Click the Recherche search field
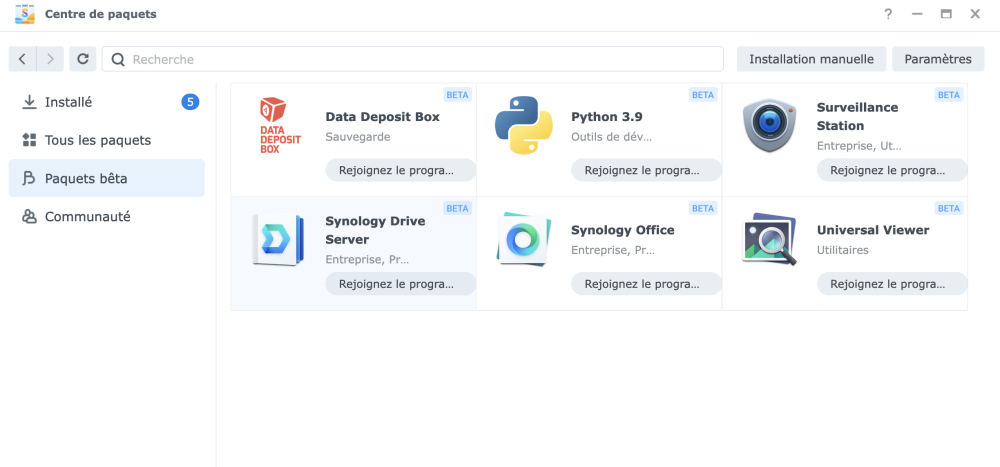The height and width of the screenshot is (467, 1000). pyautogui.click(x=420, y=59)
